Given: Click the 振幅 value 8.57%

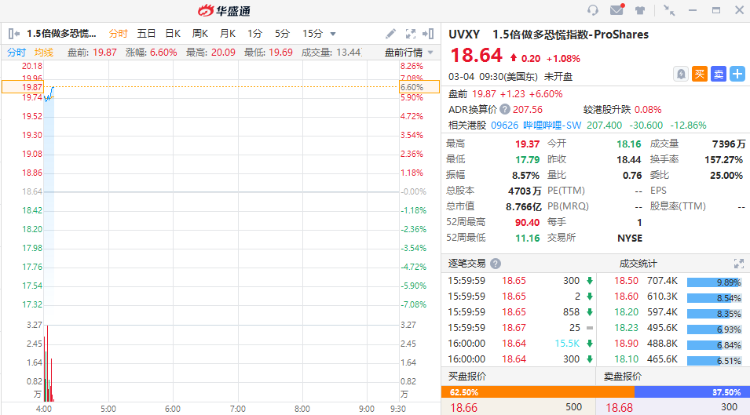Looking at the screenshot, I should (526, 175).
